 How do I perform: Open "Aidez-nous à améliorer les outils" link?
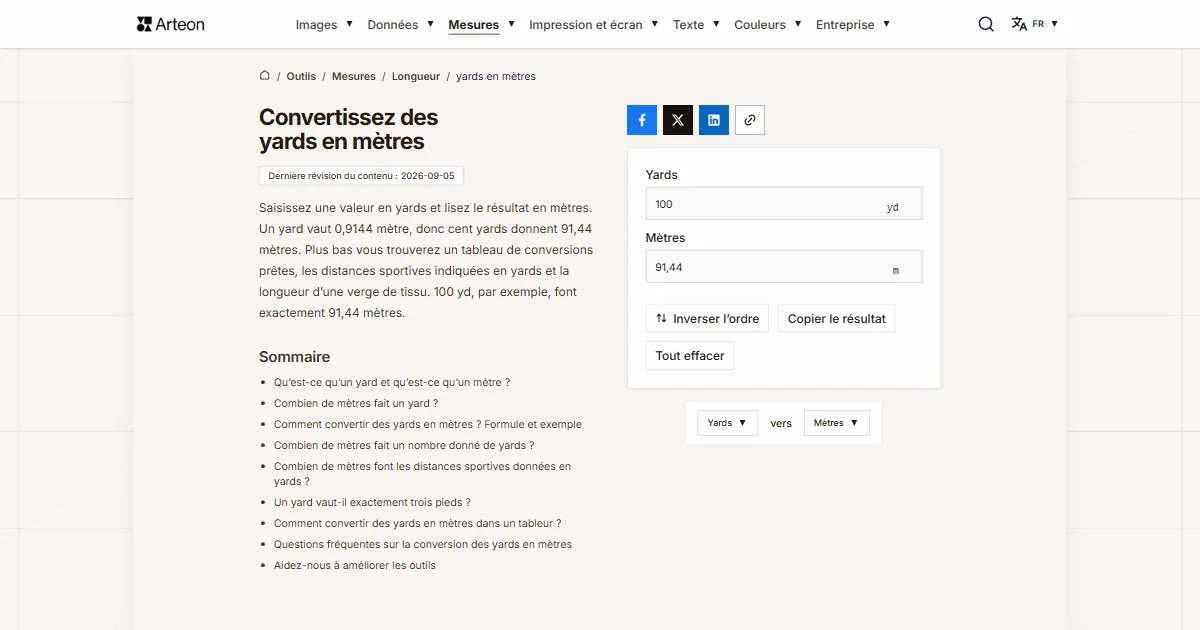[355, 565]
